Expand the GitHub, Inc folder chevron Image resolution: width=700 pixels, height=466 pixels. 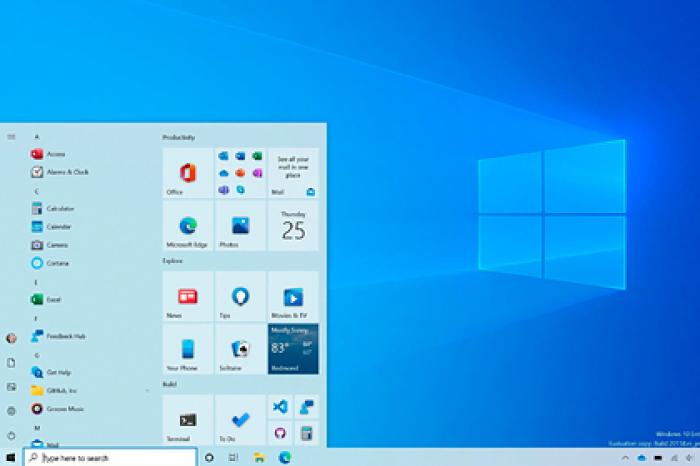click(147, 391)
